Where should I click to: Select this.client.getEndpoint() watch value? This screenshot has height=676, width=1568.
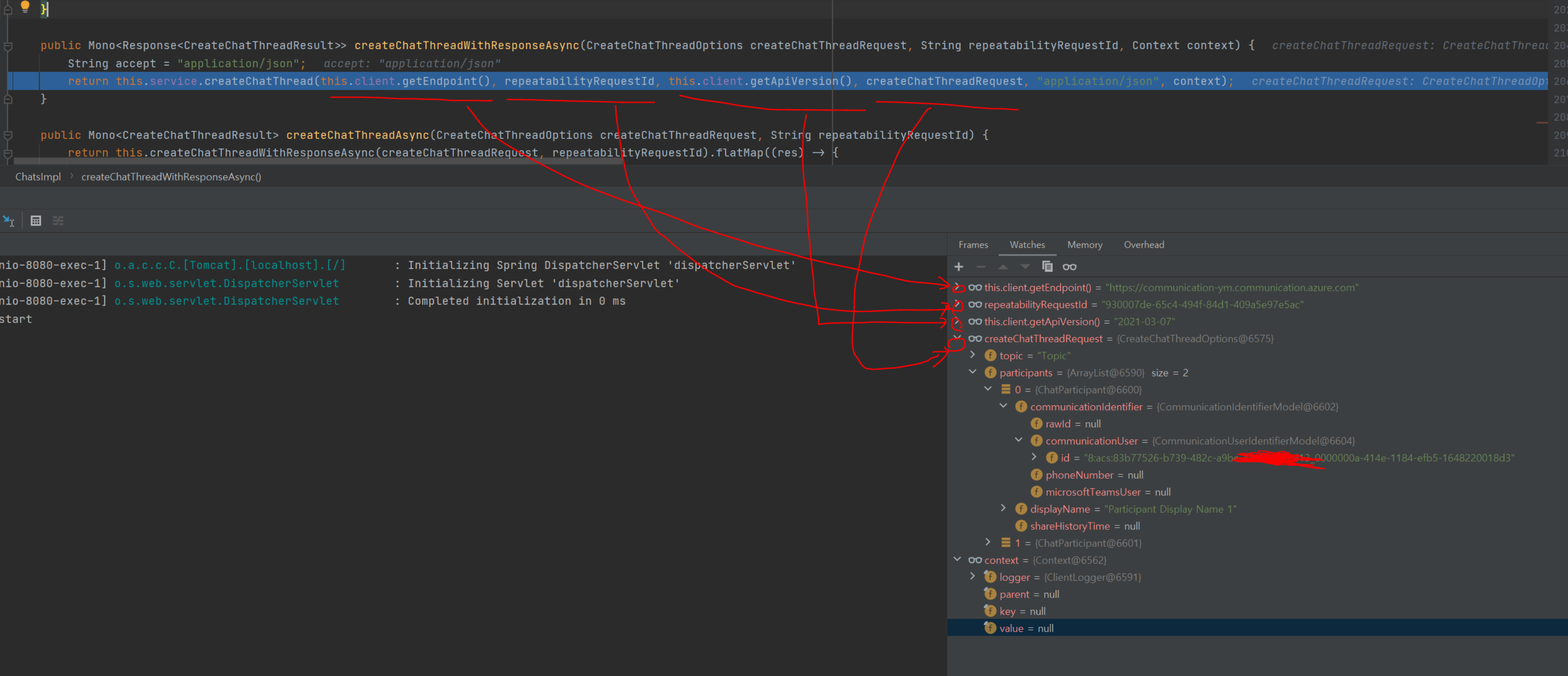coord(1232,287)
